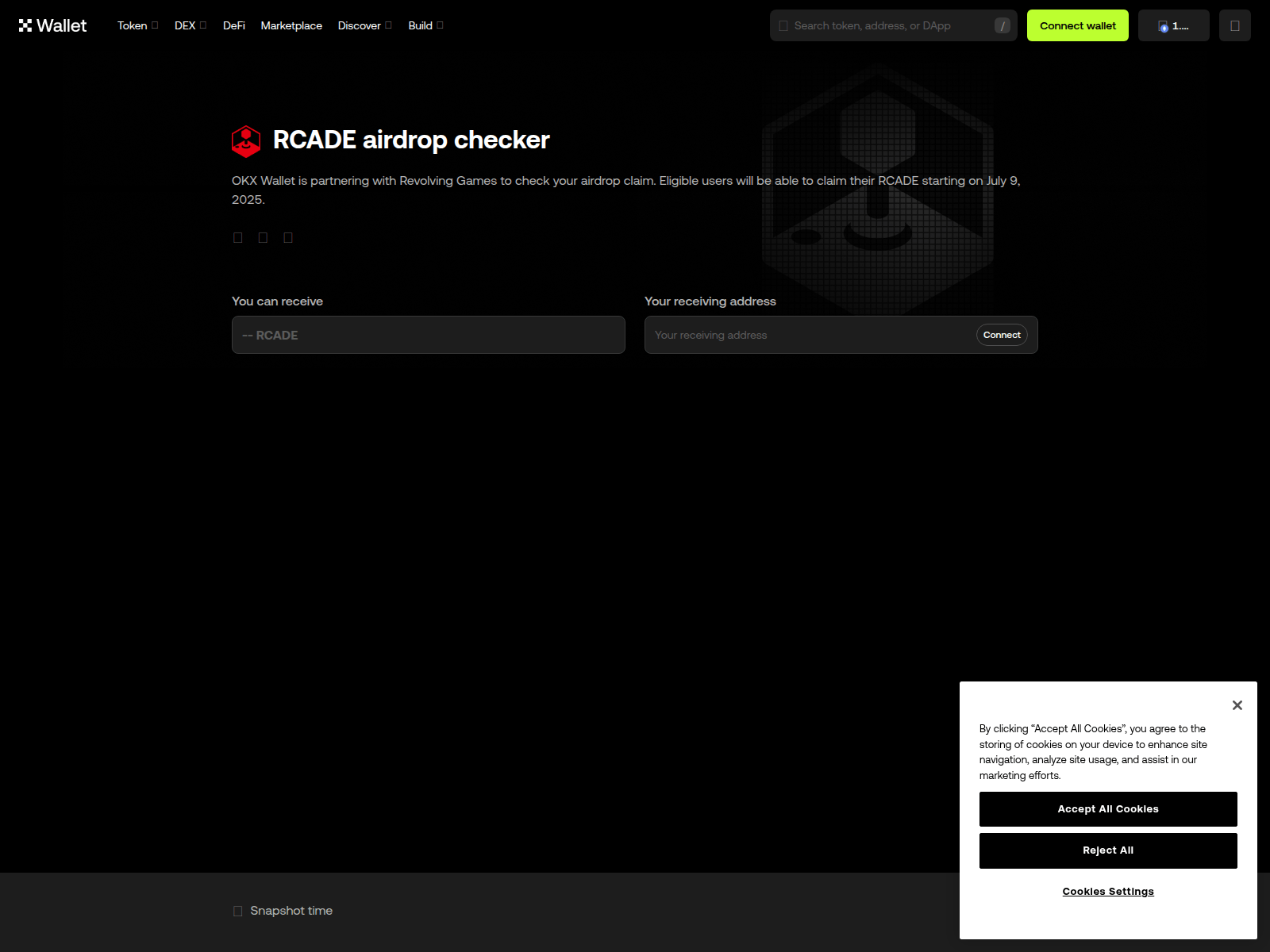Click the OKX Wallet logo
The width and height of the screenshot is (1270, 952).
pyautogui.click(x=52, y=25)
